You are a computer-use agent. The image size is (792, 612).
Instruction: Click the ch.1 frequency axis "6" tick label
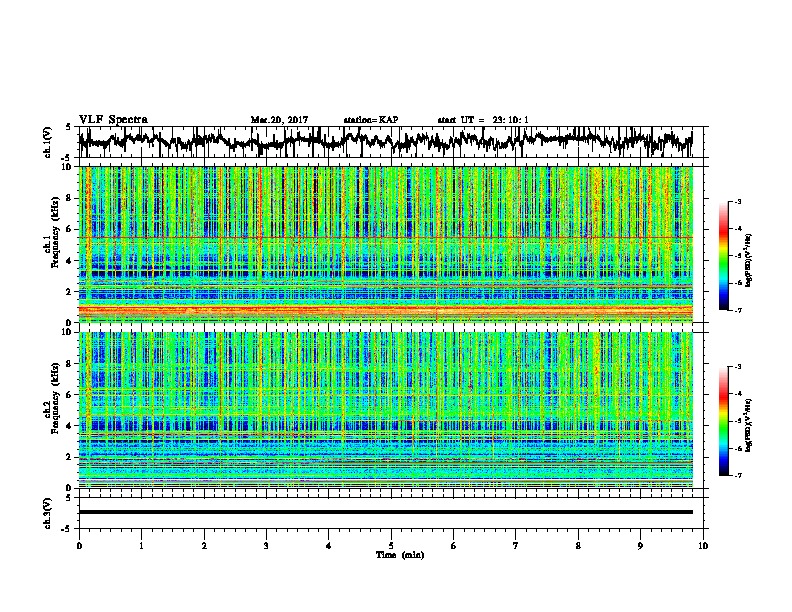(x=69, y=229)
